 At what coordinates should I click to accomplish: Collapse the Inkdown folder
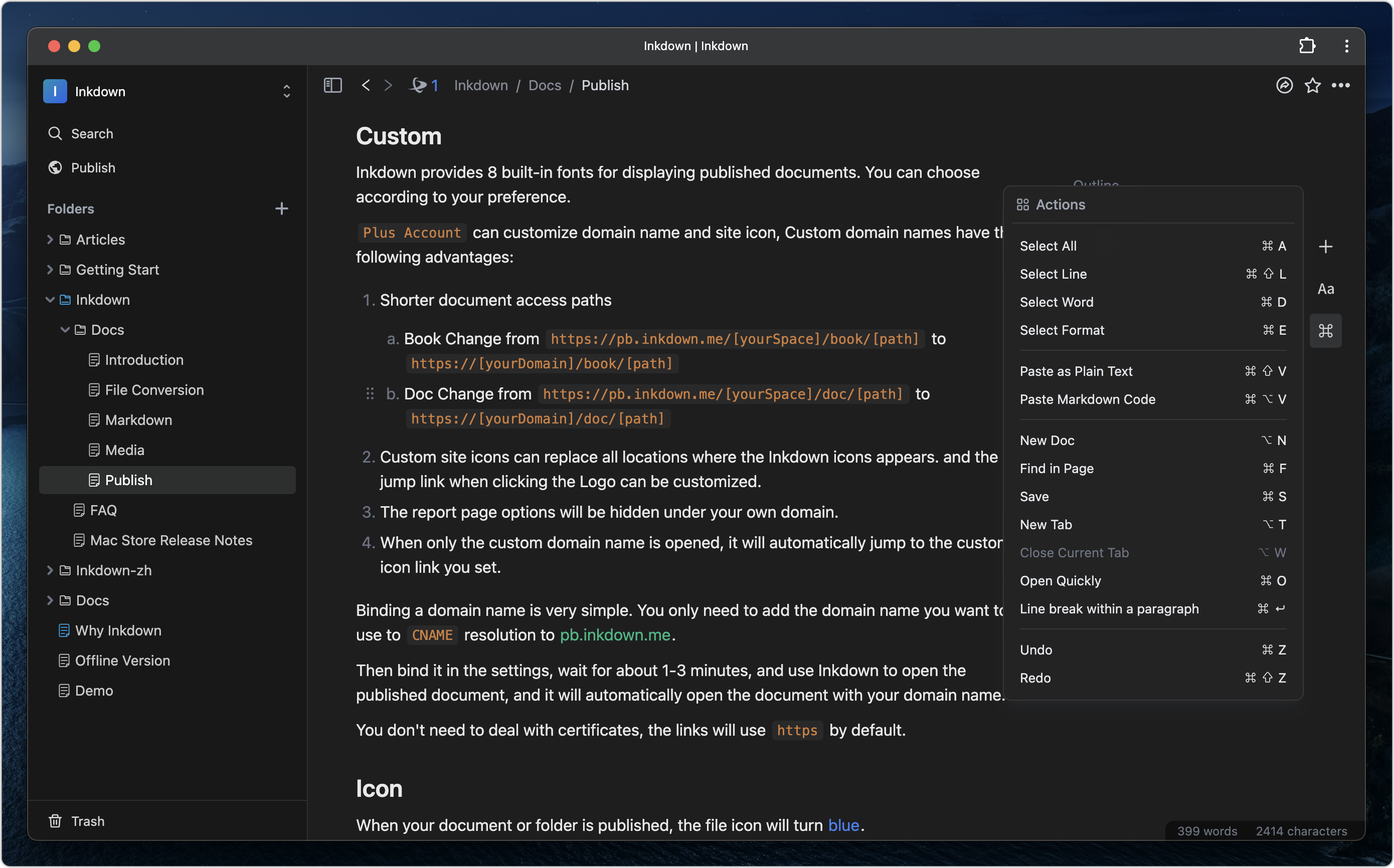(x=50, y=300)
